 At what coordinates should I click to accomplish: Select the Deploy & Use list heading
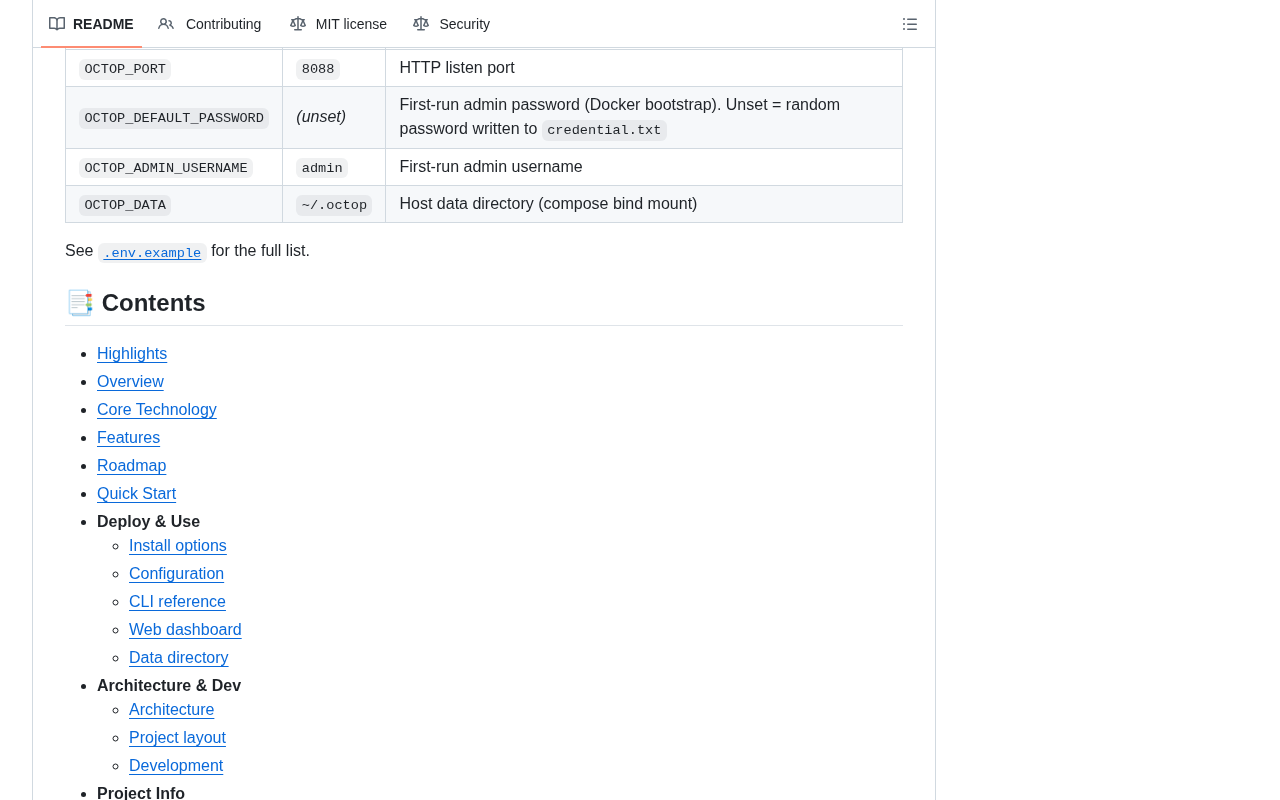point(148,522)
